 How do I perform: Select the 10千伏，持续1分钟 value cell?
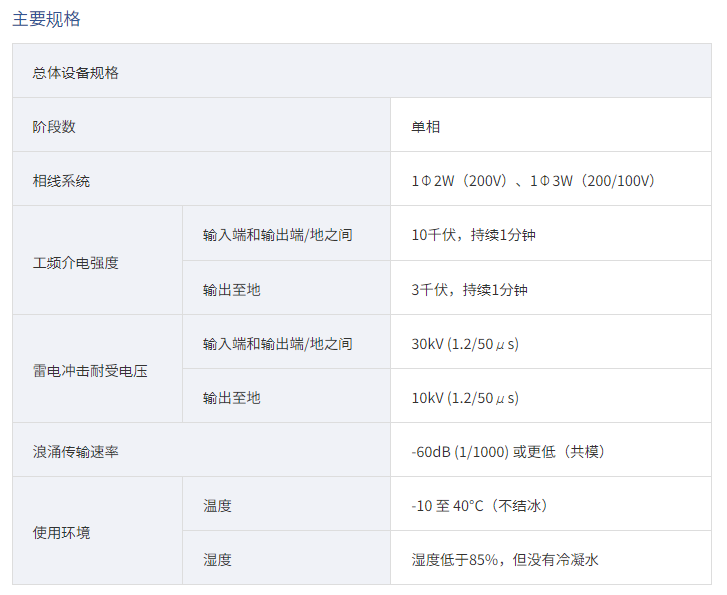(469, 235)
